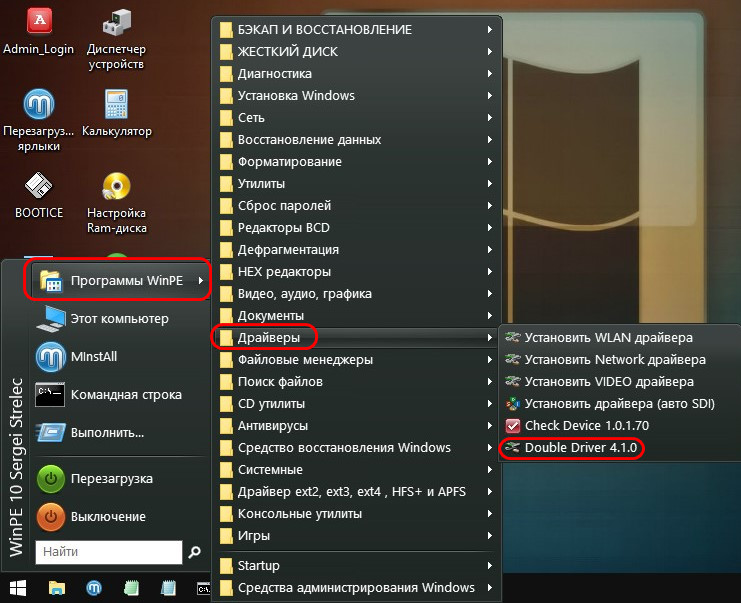The image size is (741, 603).
Task: Open Командная строка in Start menu
Action: click(121, 395)
